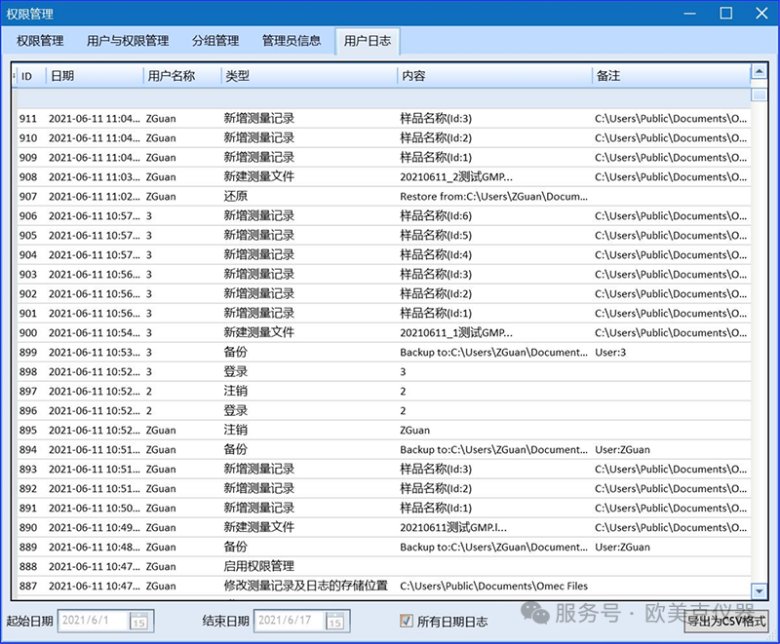Click the 备注 column header

(x=660, y=76)
